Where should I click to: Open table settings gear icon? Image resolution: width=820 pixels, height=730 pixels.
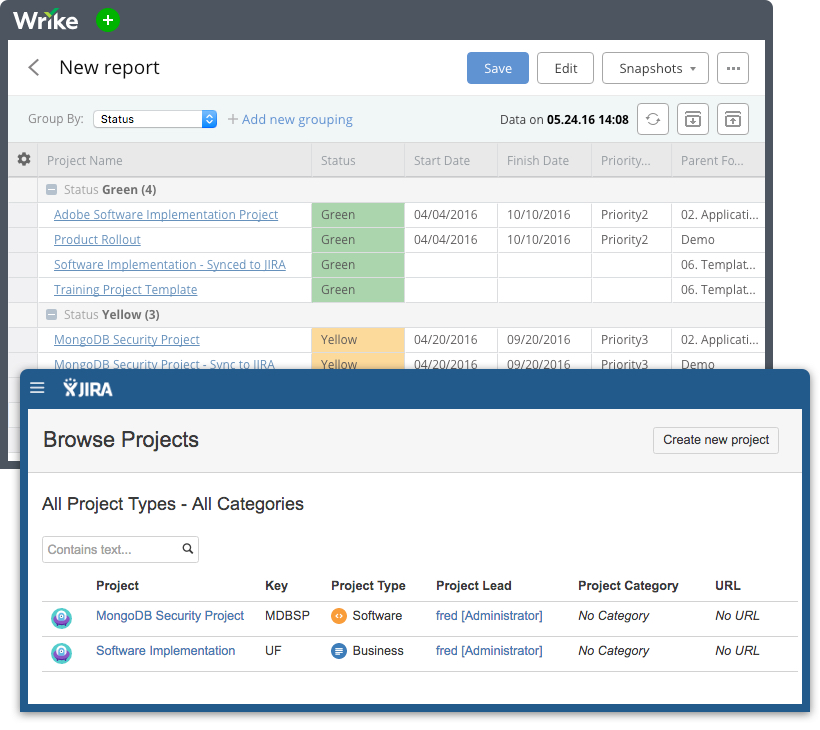24,159
